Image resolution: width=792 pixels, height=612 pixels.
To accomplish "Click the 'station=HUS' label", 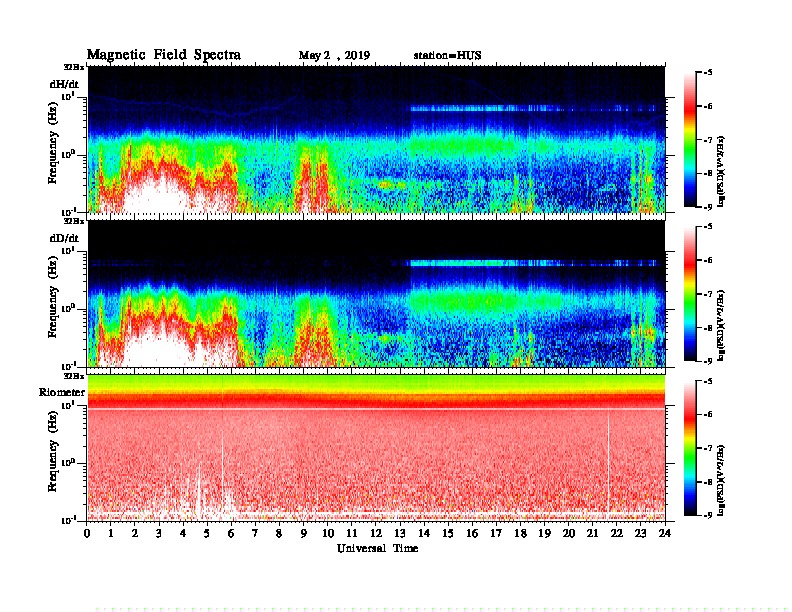I will coord(447,55).
